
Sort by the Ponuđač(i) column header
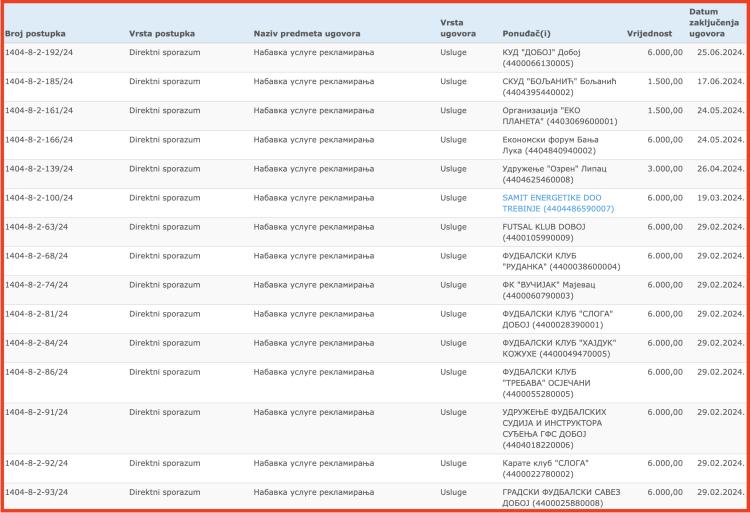526,33
